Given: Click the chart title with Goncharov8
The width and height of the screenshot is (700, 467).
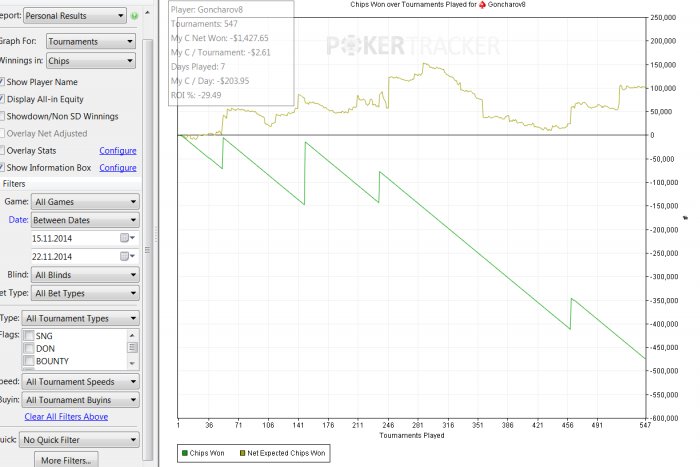Looking at the screenshot, I should [x=438, y=4].
